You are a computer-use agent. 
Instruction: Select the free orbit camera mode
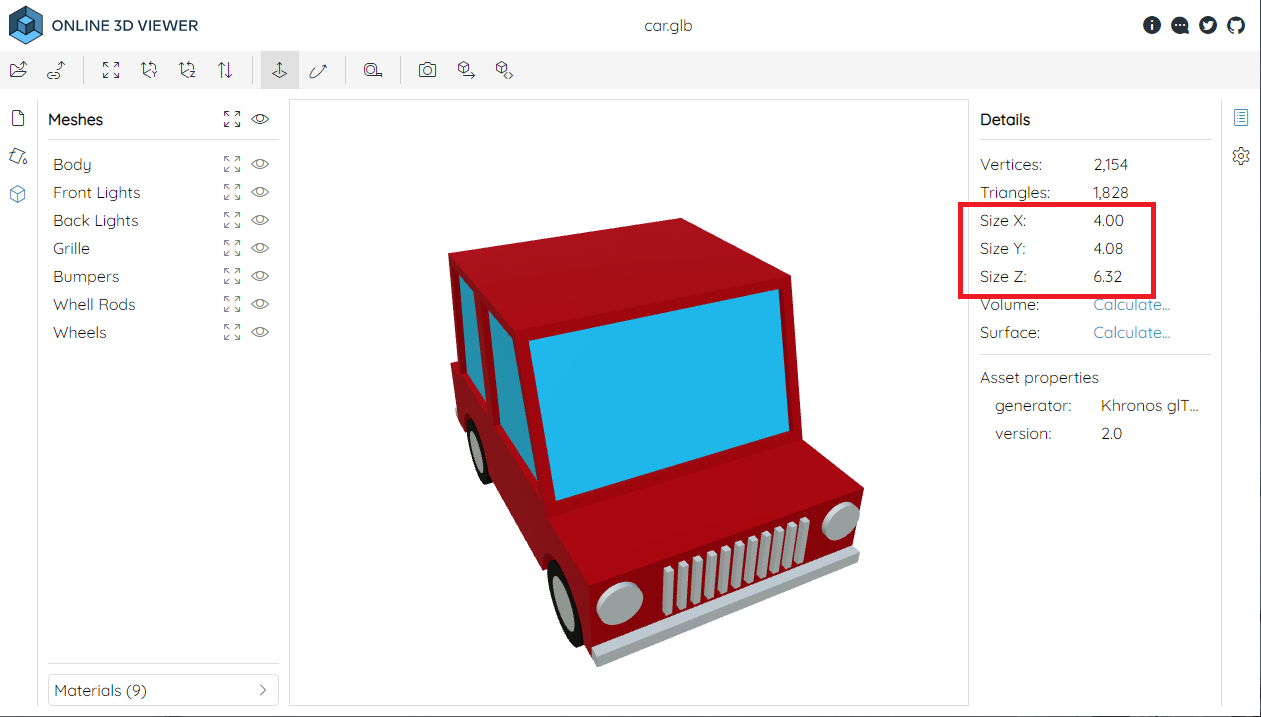319,70
